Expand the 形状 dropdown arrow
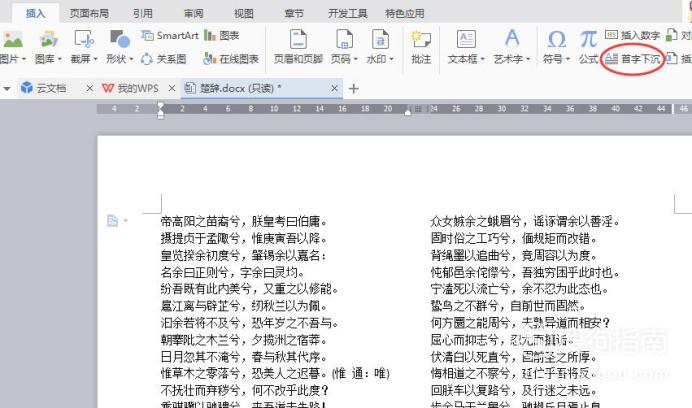Image resolution: width=692 pixels, height=408 pixels. [131, 59]
